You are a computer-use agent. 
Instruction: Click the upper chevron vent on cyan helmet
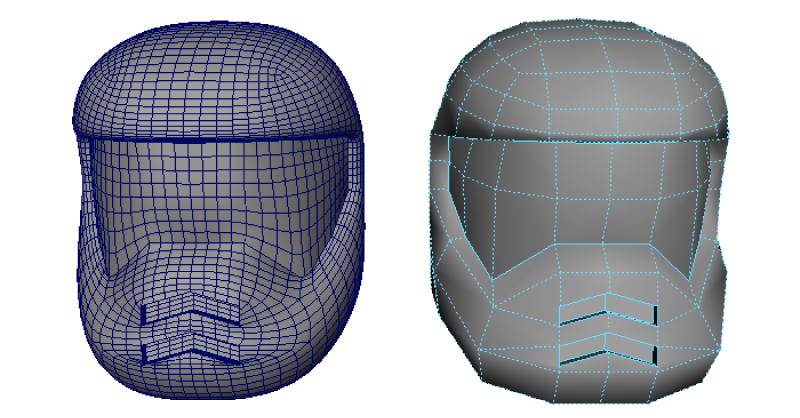[607, 309]
